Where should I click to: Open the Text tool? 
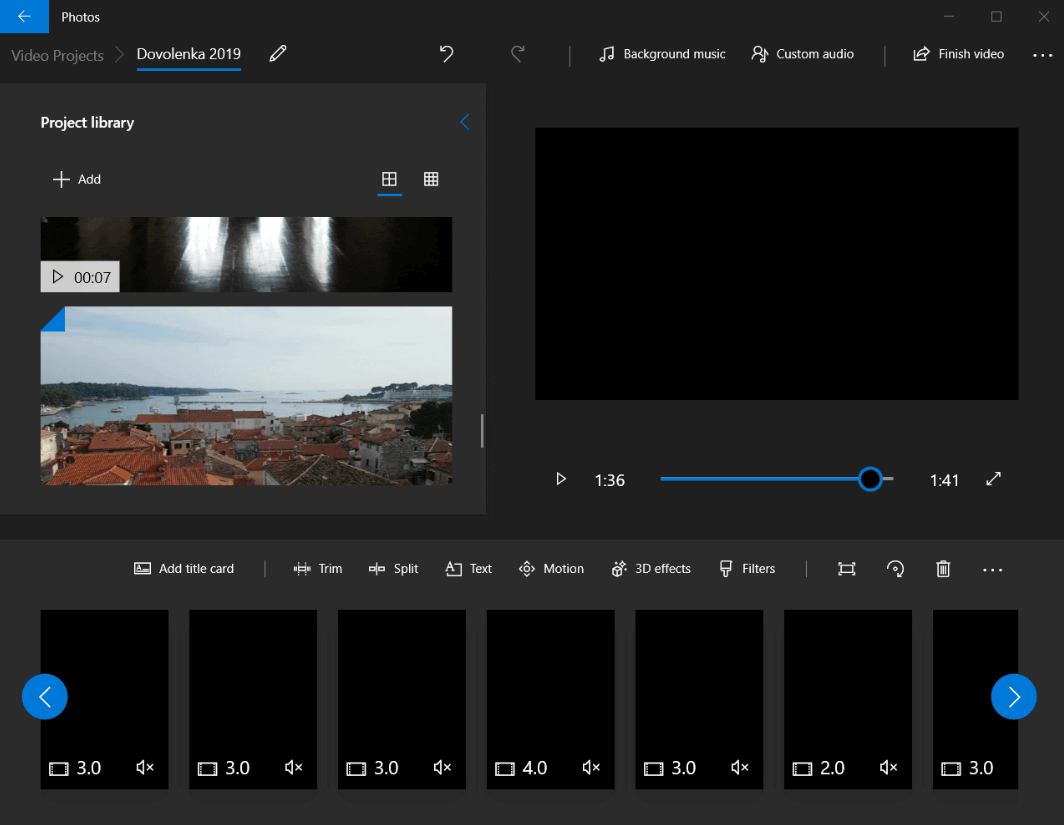(468, 568)
